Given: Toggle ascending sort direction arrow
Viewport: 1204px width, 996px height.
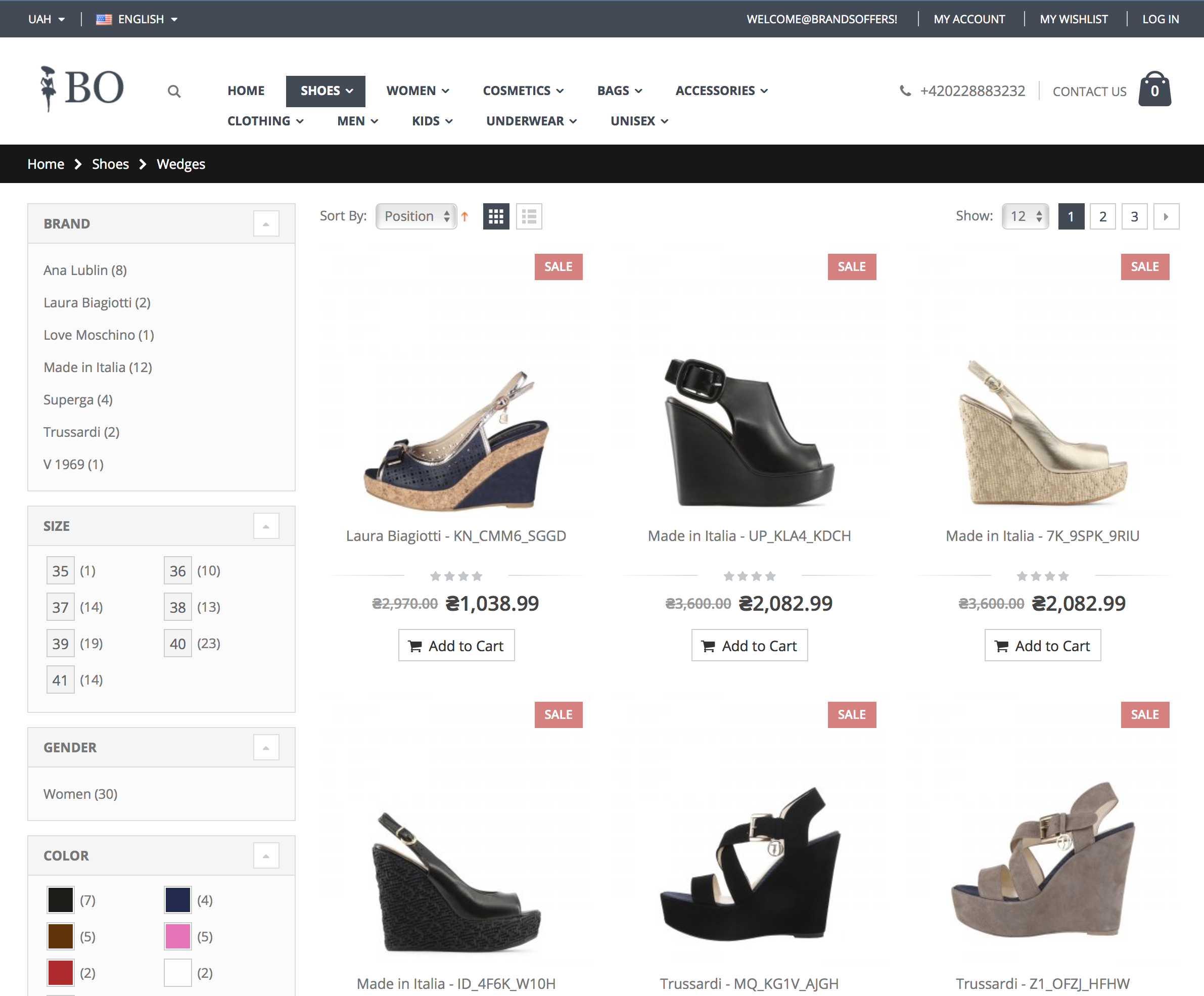Looking at the screenshot, I should (465, 216).
